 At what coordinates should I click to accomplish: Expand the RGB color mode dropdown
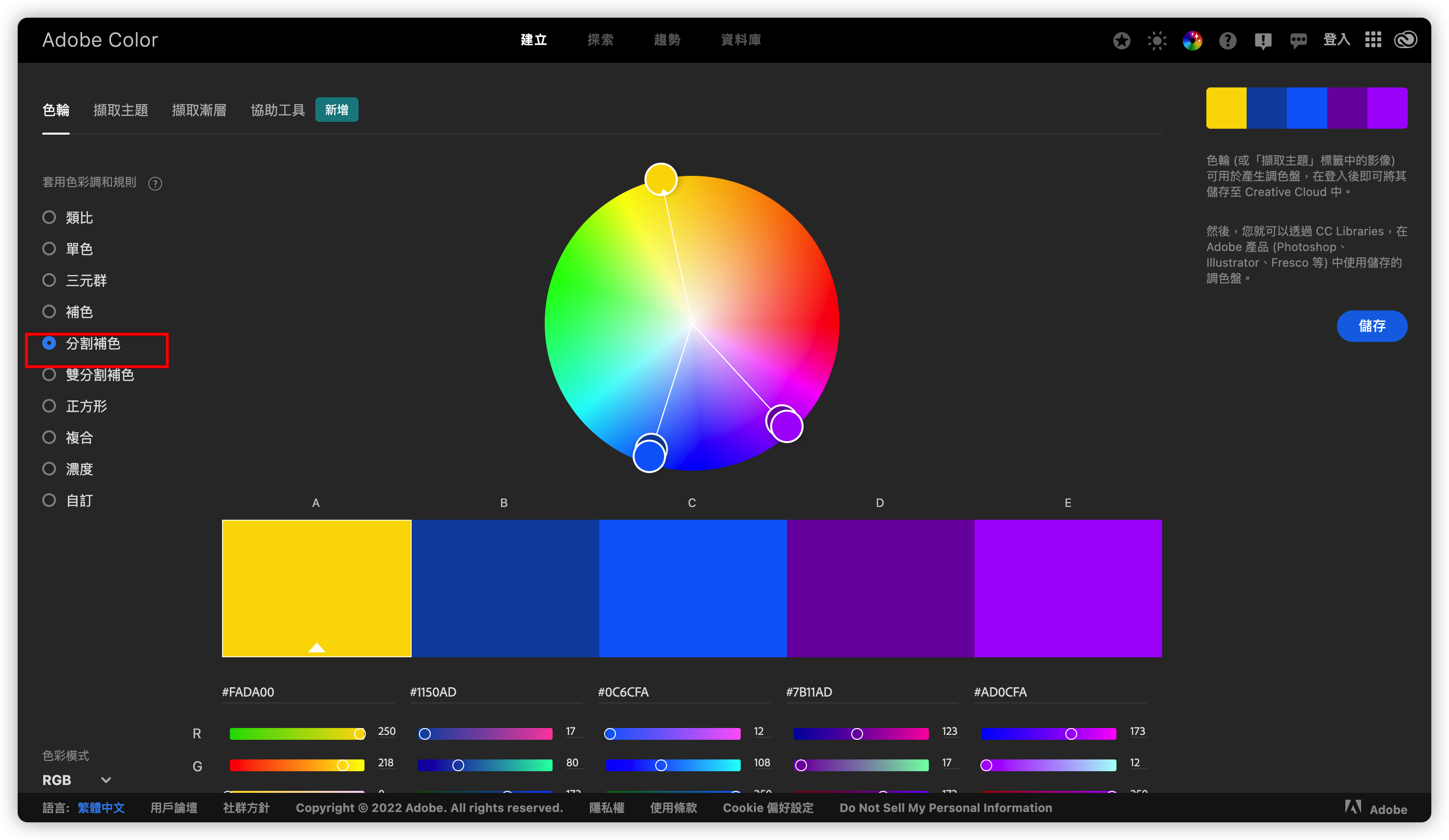click(77, 780)
